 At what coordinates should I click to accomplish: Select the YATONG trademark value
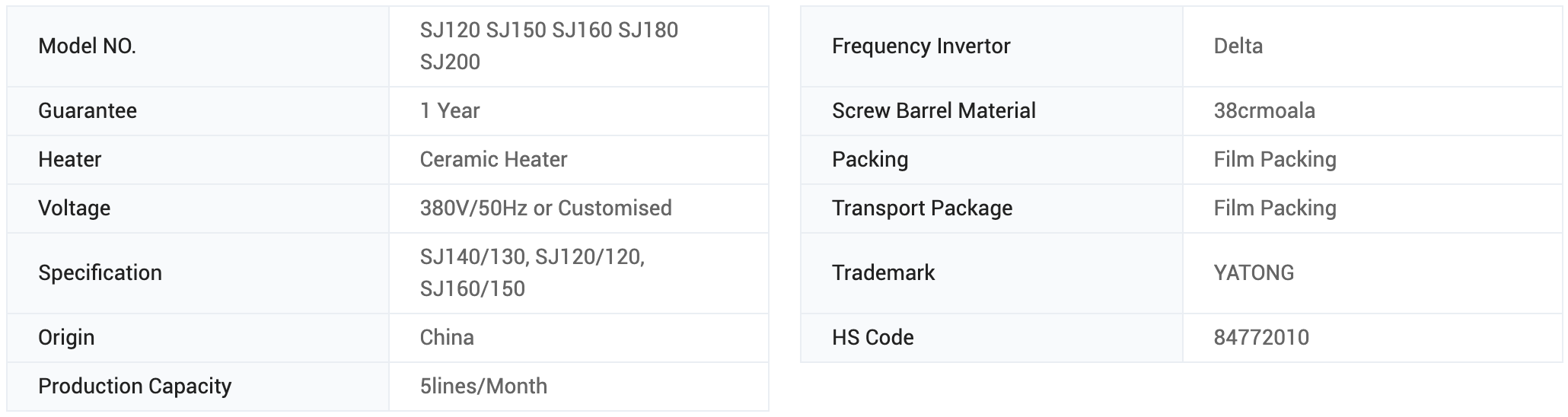click(x=1254, y=273)
